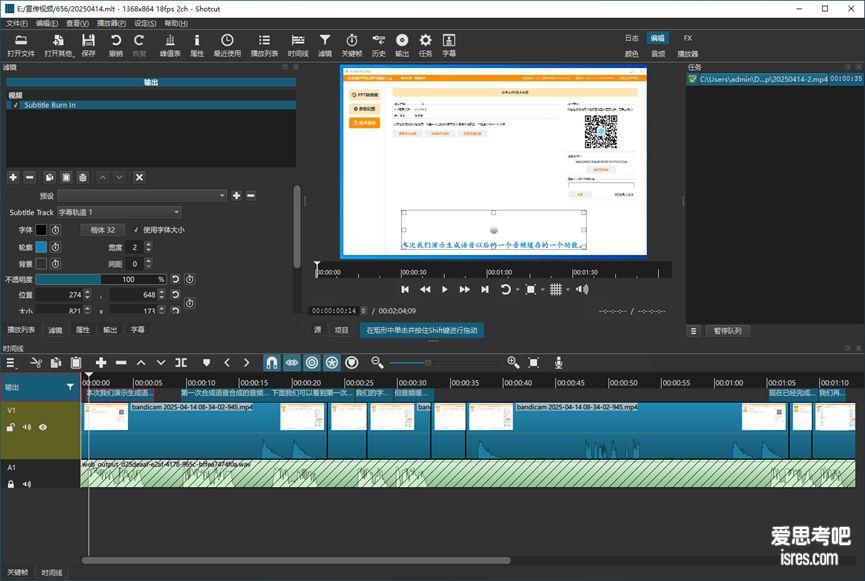Switch to the 字幕 panel tab
This screenshot has height=581, width=865.
(x=137, y=330)
